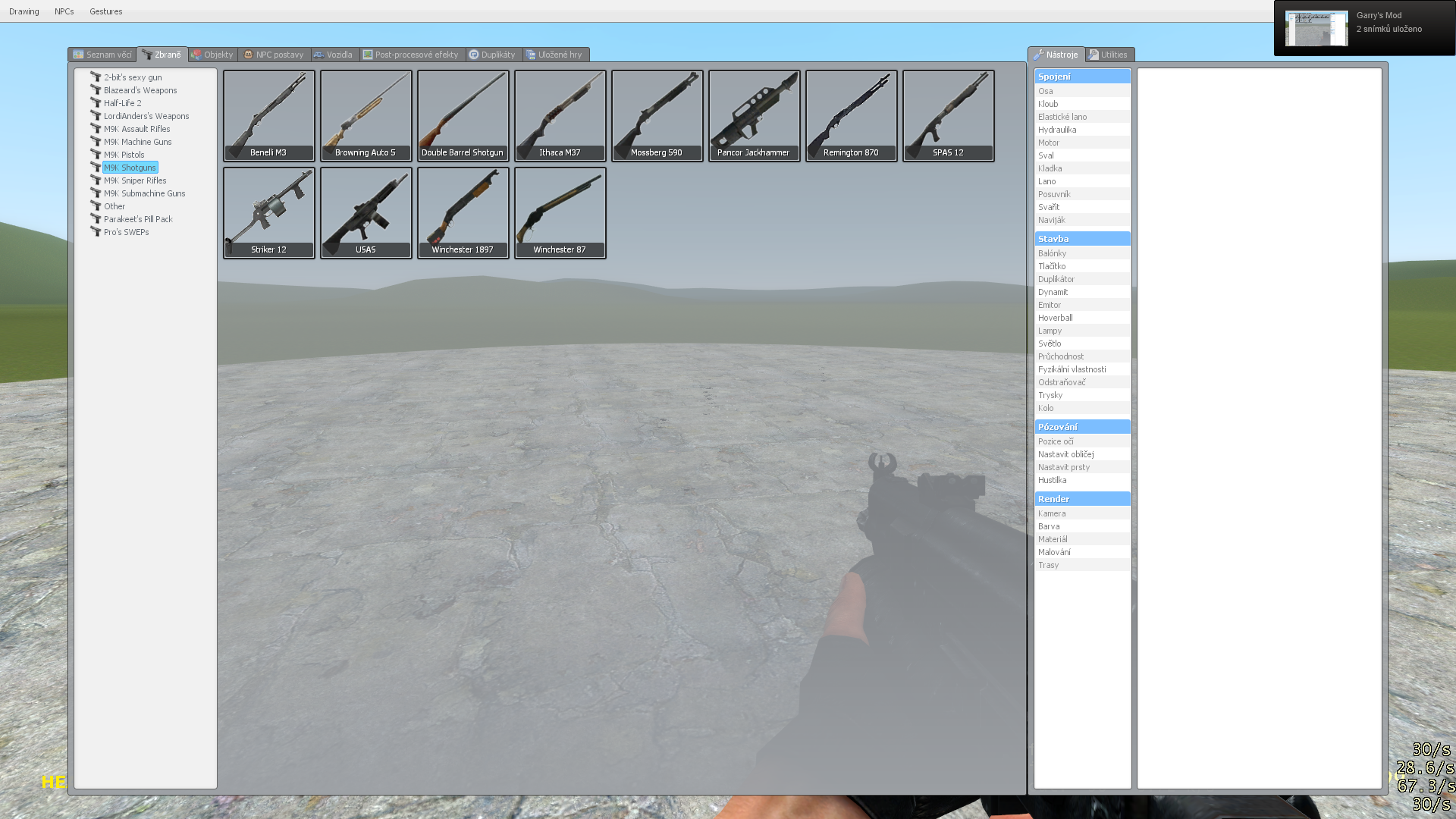The image size is (1456, 819).
Task: Click the Remington 870 weapon tile
Action: tap(852, 116)
